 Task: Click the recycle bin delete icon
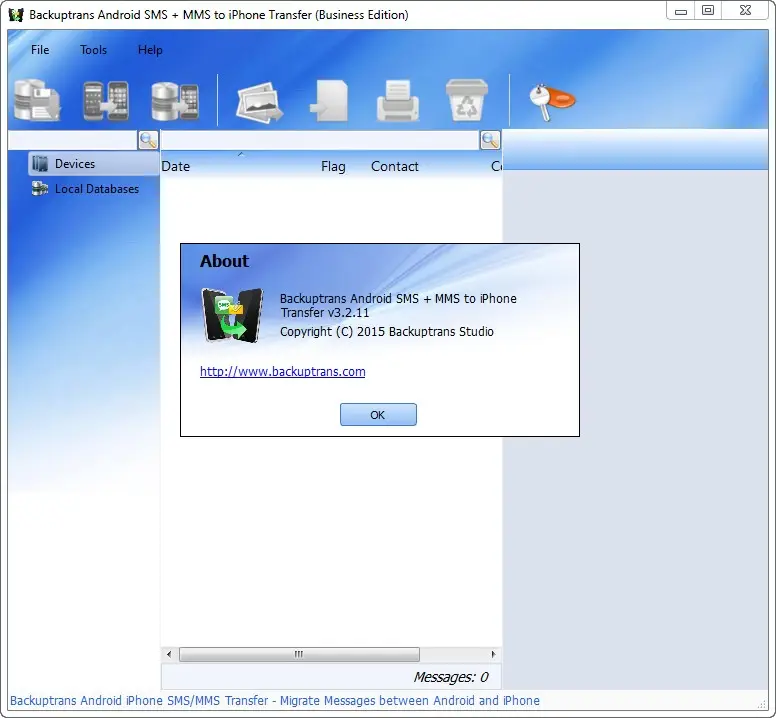point(467,100)
